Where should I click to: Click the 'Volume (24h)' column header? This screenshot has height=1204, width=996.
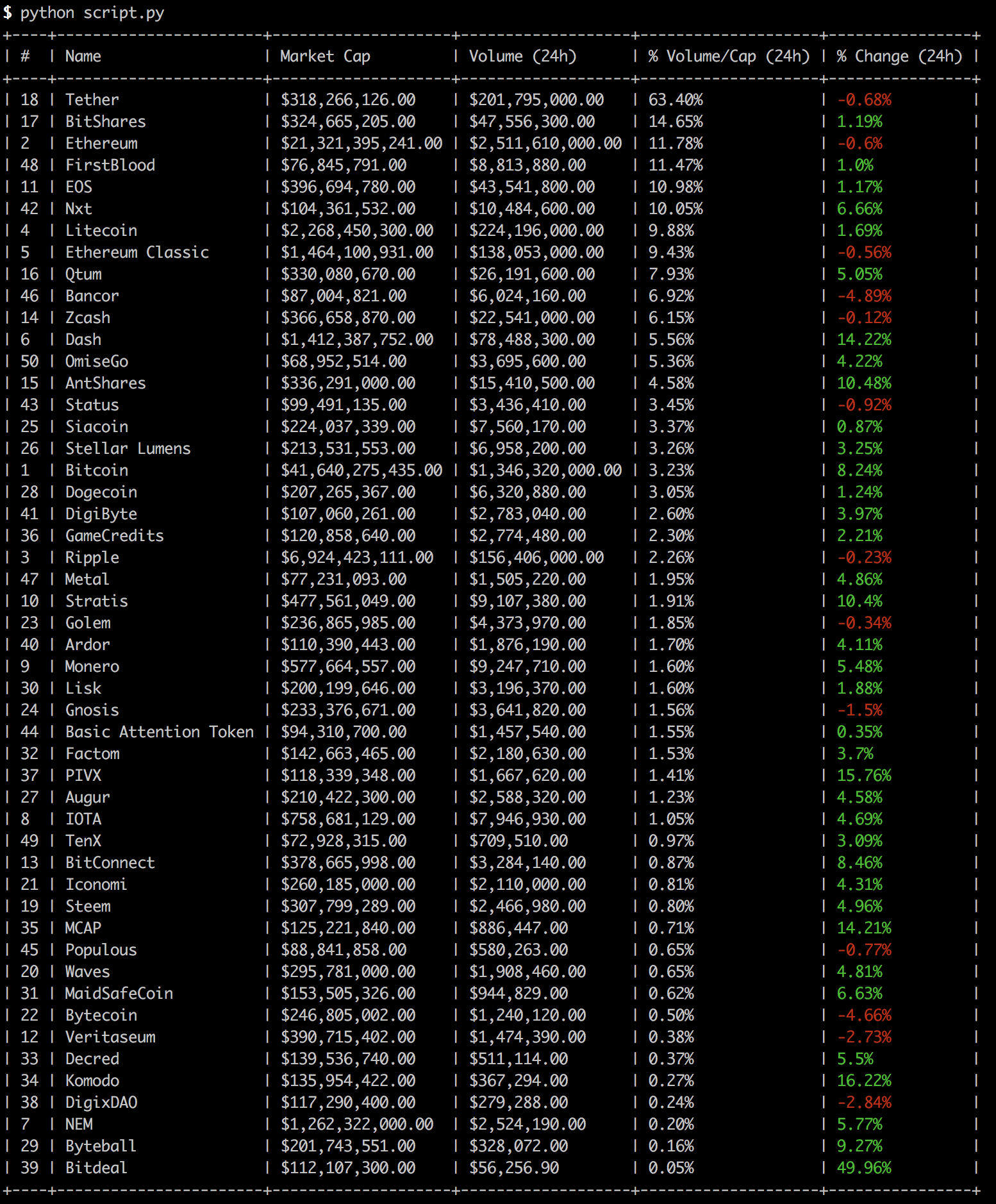(x=523, y=56)
